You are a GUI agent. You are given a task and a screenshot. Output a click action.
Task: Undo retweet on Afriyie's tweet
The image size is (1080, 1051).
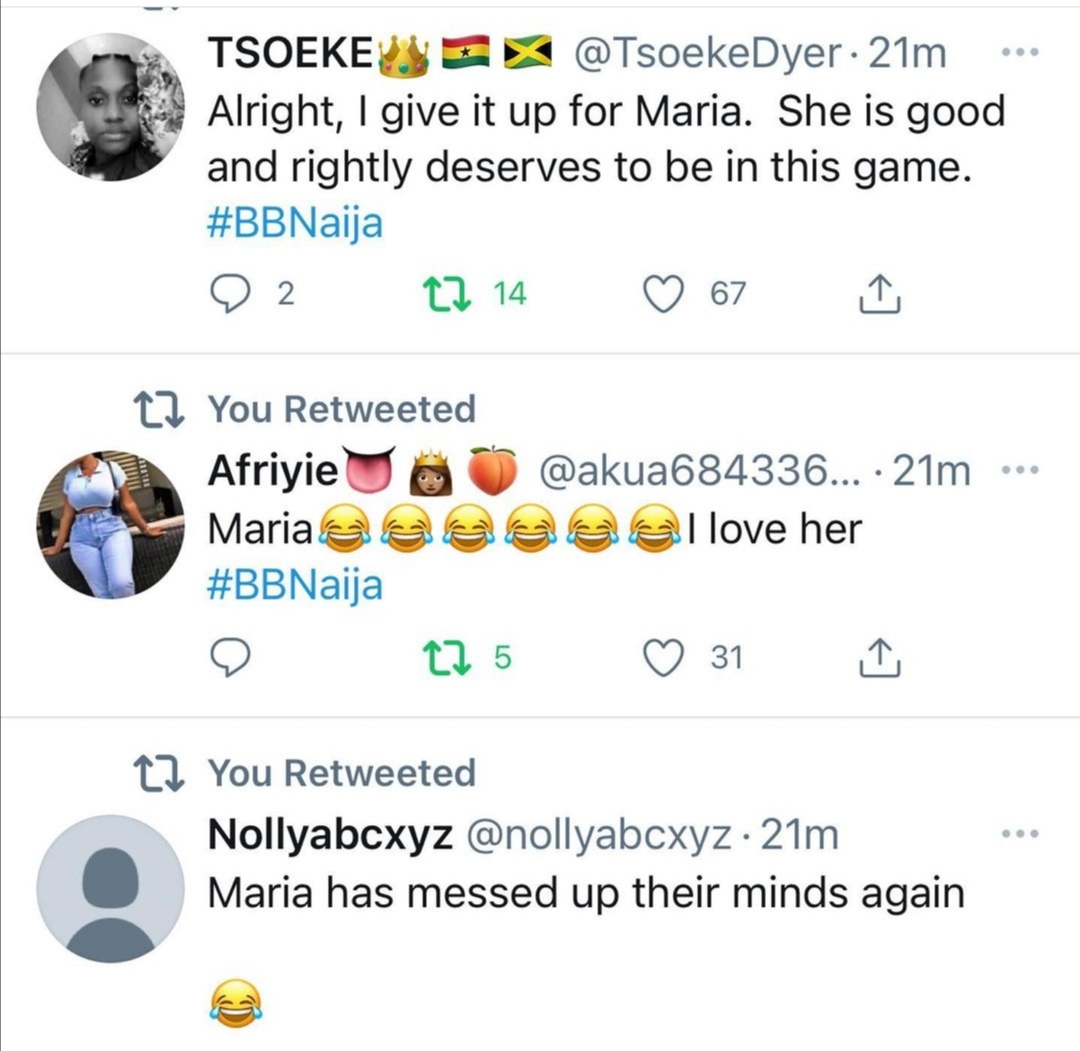(x=438, y=658)
